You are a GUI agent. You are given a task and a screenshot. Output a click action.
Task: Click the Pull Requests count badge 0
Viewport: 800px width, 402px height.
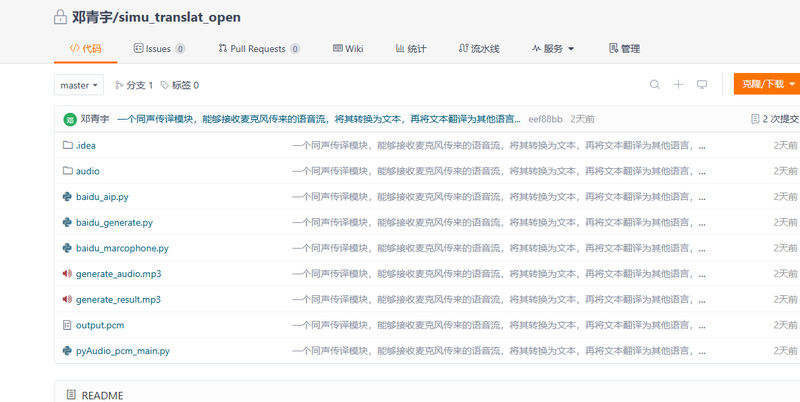[x=295, y=49]
